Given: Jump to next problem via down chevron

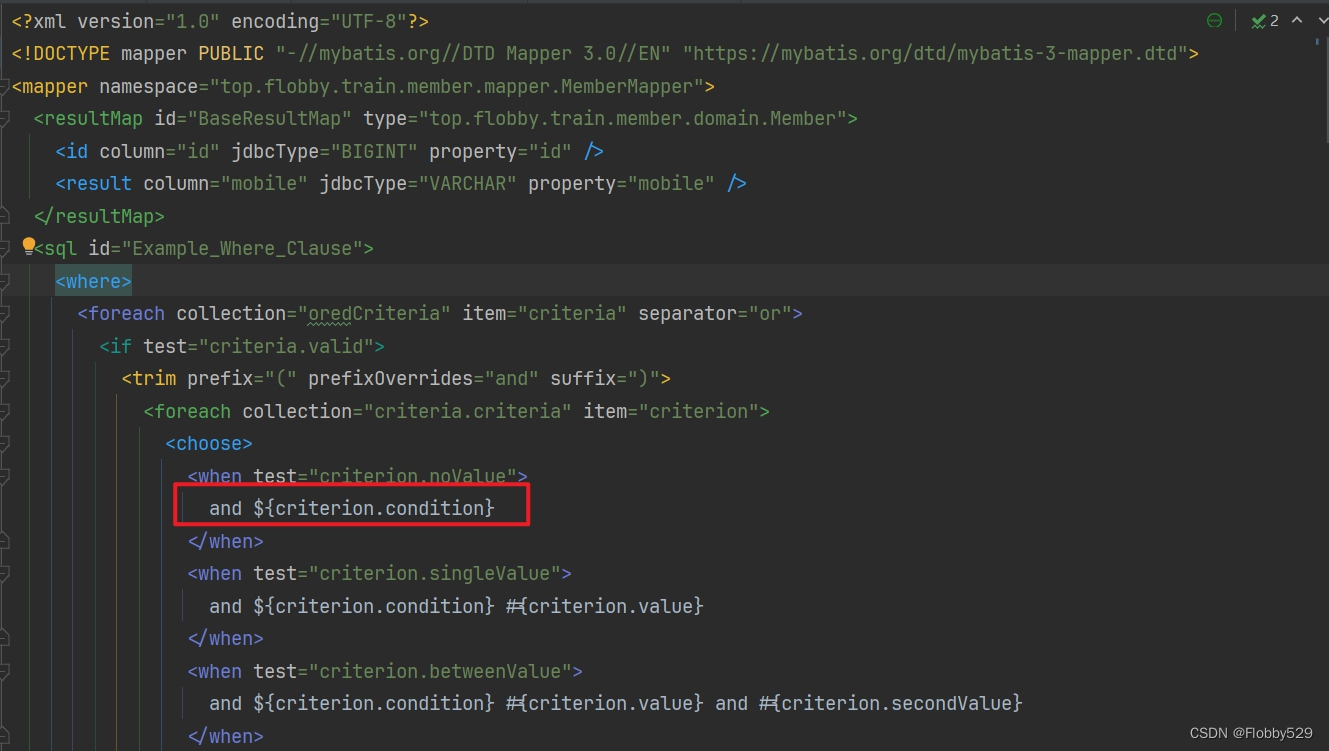Looking at the screenshot, I should click(1324, 20).
